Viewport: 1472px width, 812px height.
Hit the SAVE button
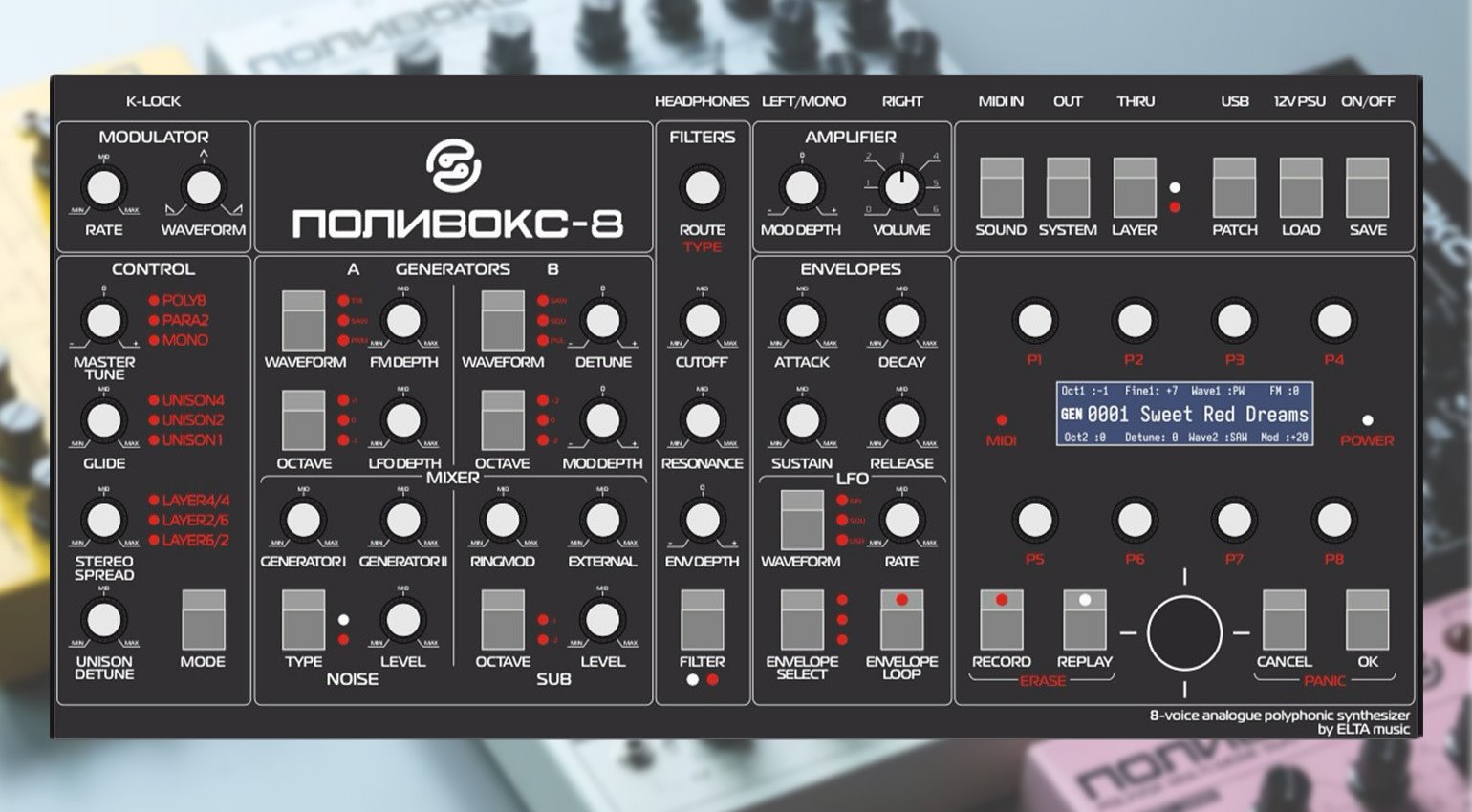tap(1367, 188)
